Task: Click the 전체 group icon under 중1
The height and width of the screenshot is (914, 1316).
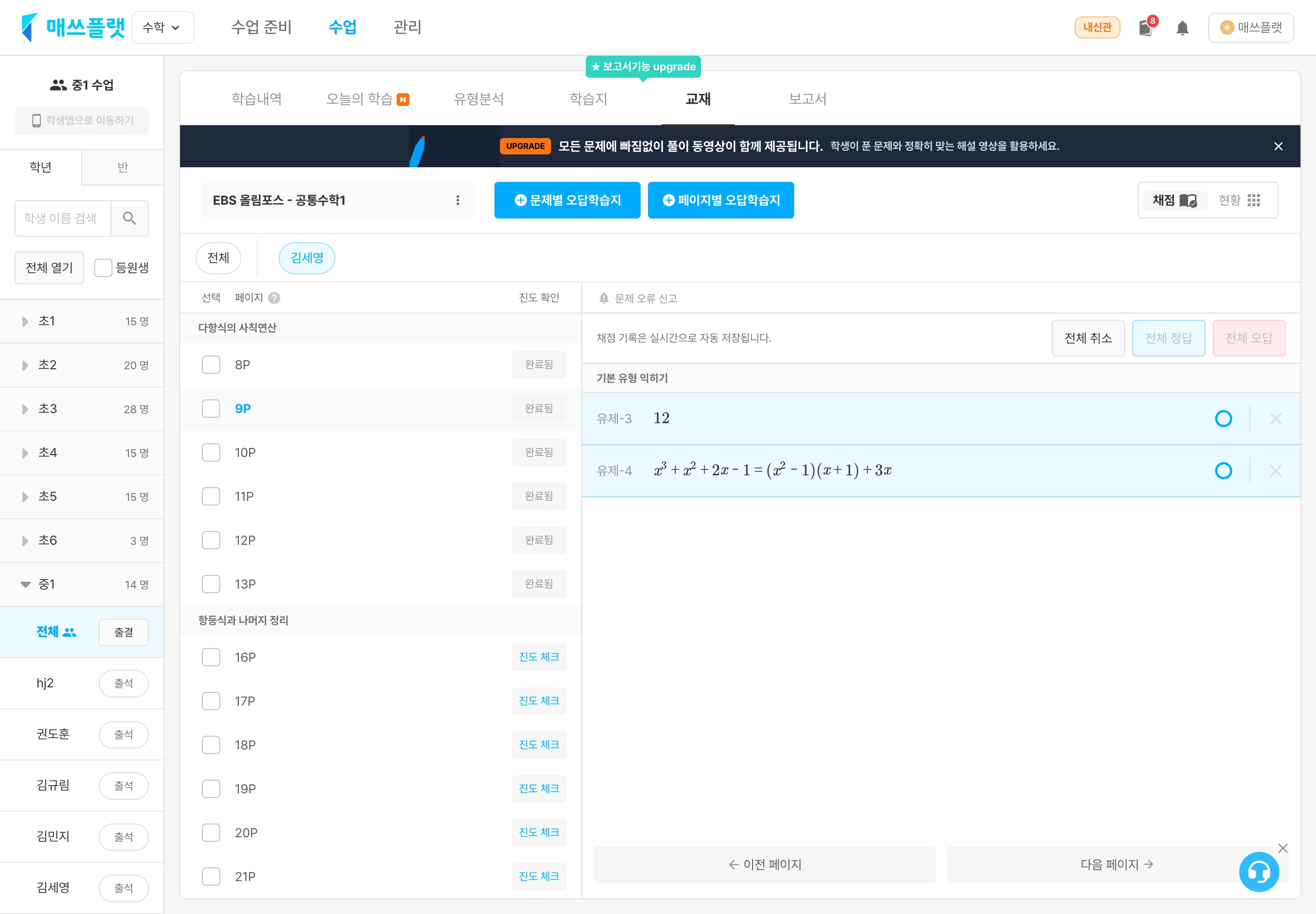Action: (70, 632)
